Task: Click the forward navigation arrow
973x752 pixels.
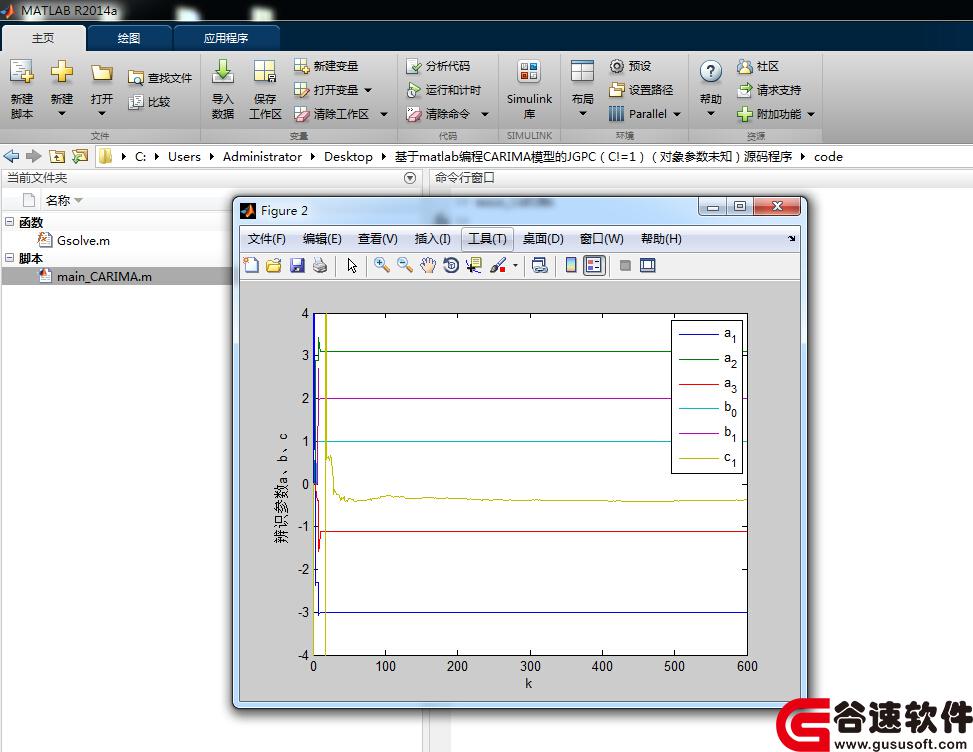Action: click(x=34, y=156)
